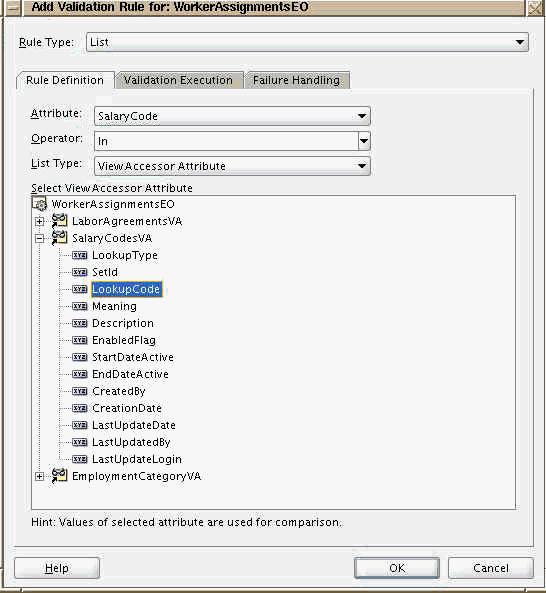The image size is (546, 593).
Task: Switch to the Failure Handling tab
Action: pyautogui.click(x=296, y=80)
